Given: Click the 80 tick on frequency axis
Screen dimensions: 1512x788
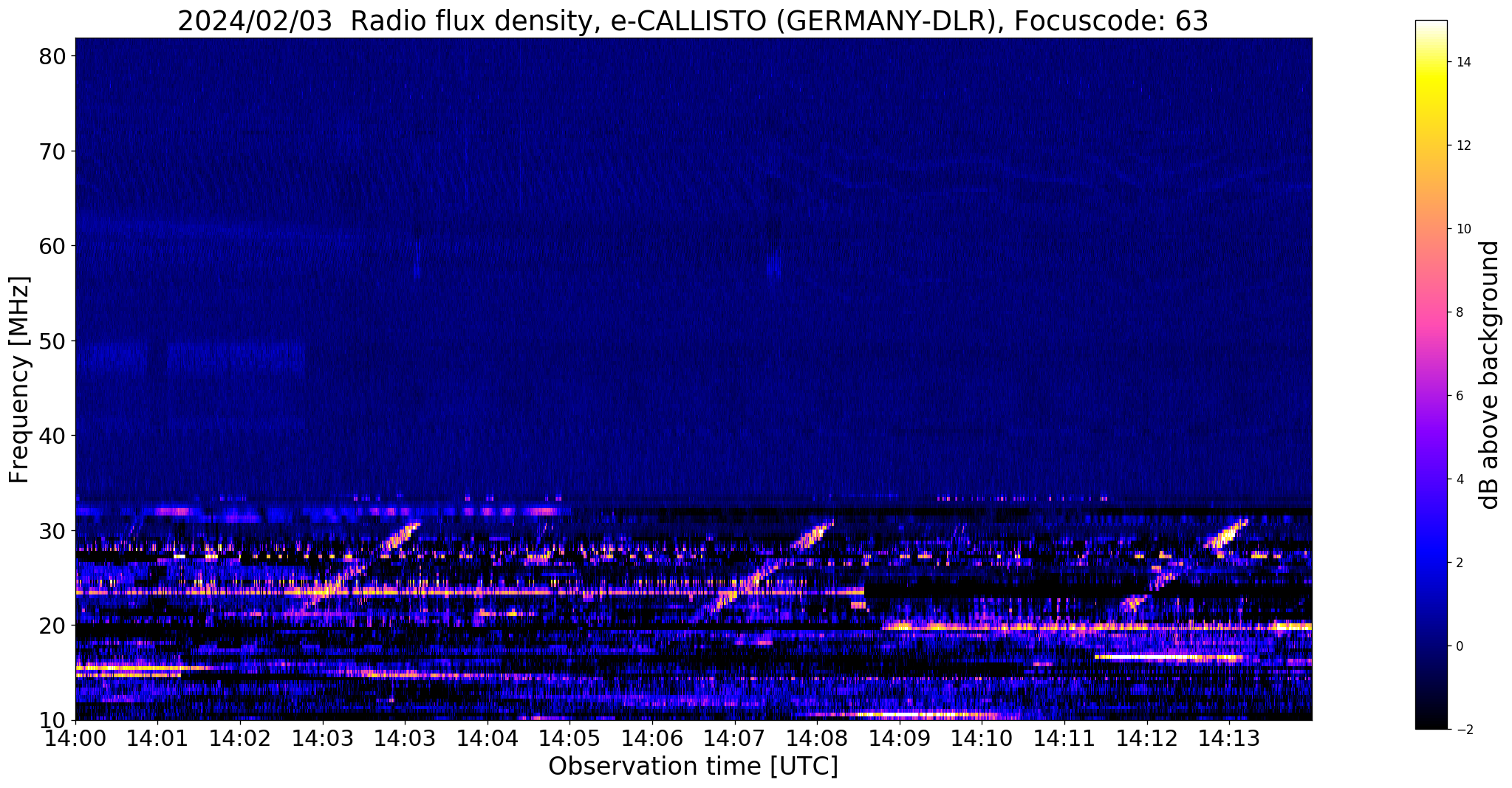Looking at the screenshot, I should [53, 56].
